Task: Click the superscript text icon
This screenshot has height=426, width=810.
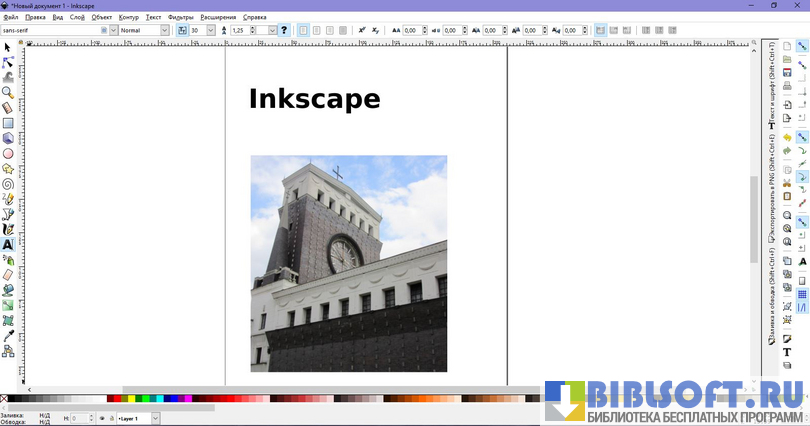Action: pyautogui.click(x=361, y=31)
